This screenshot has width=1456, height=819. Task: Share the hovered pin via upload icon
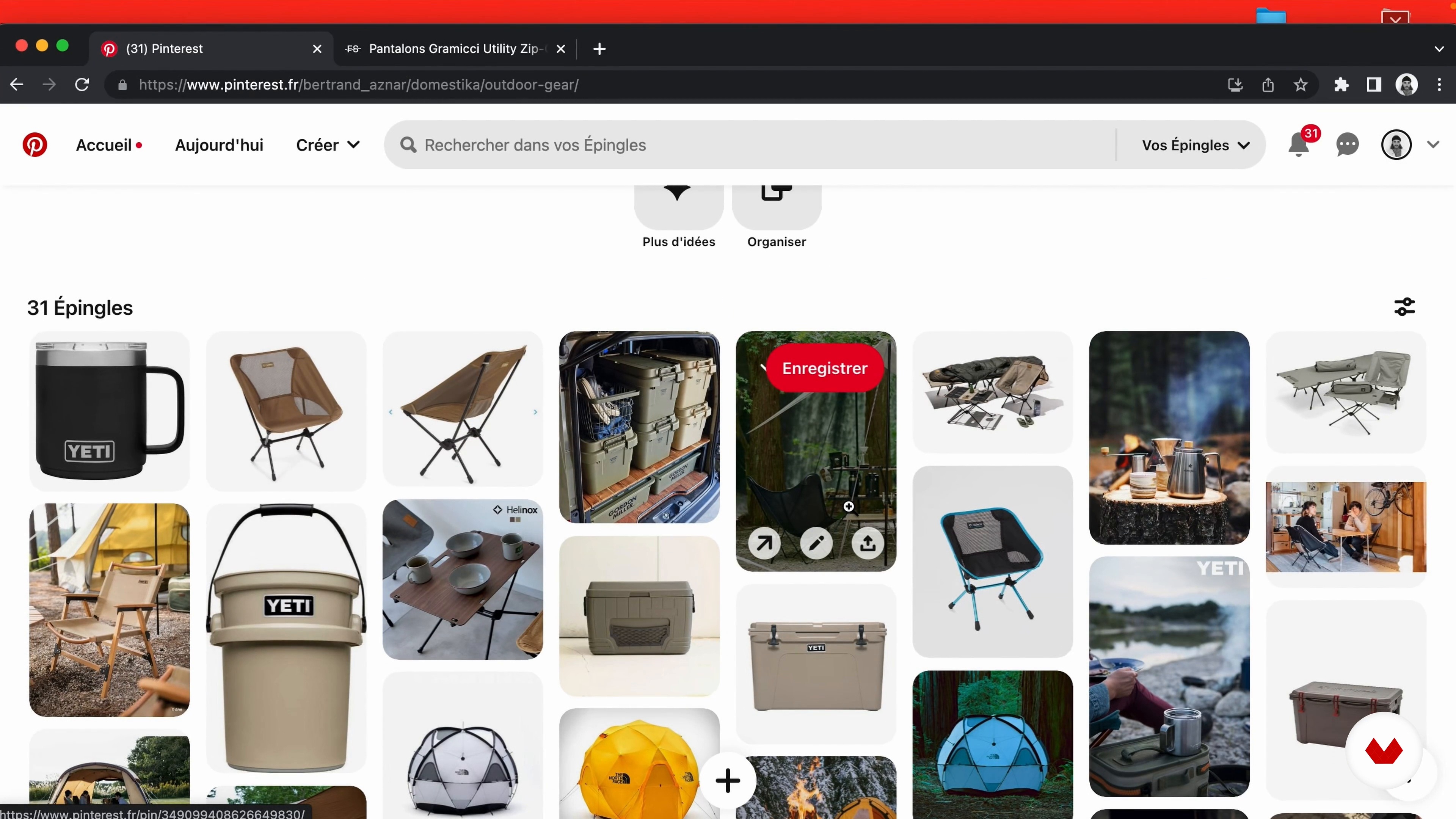tap(868, 543)
